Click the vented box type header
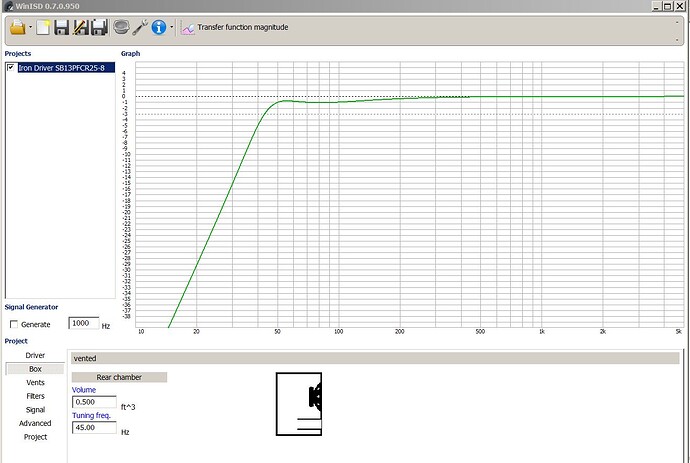The width and height of the screenshot is (690, 463). click(x=375, y=358)
